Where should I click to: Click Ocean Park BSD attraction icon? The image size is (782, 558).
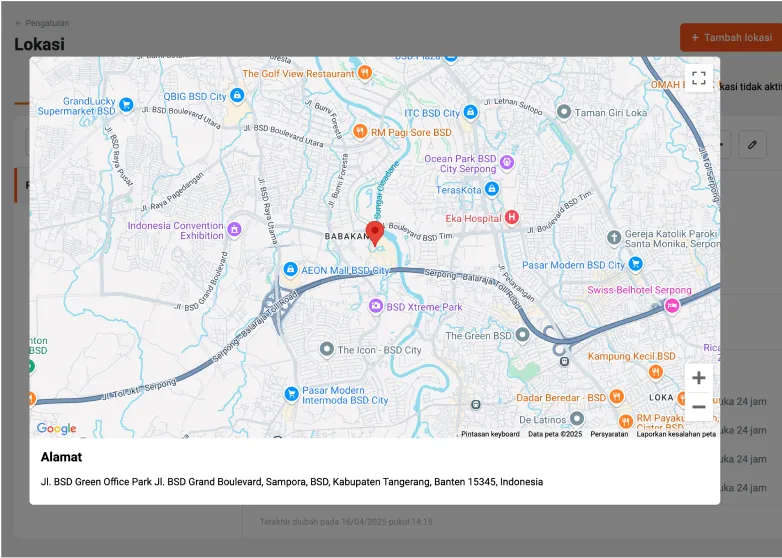pyautogui.click(x=507, y=163)
